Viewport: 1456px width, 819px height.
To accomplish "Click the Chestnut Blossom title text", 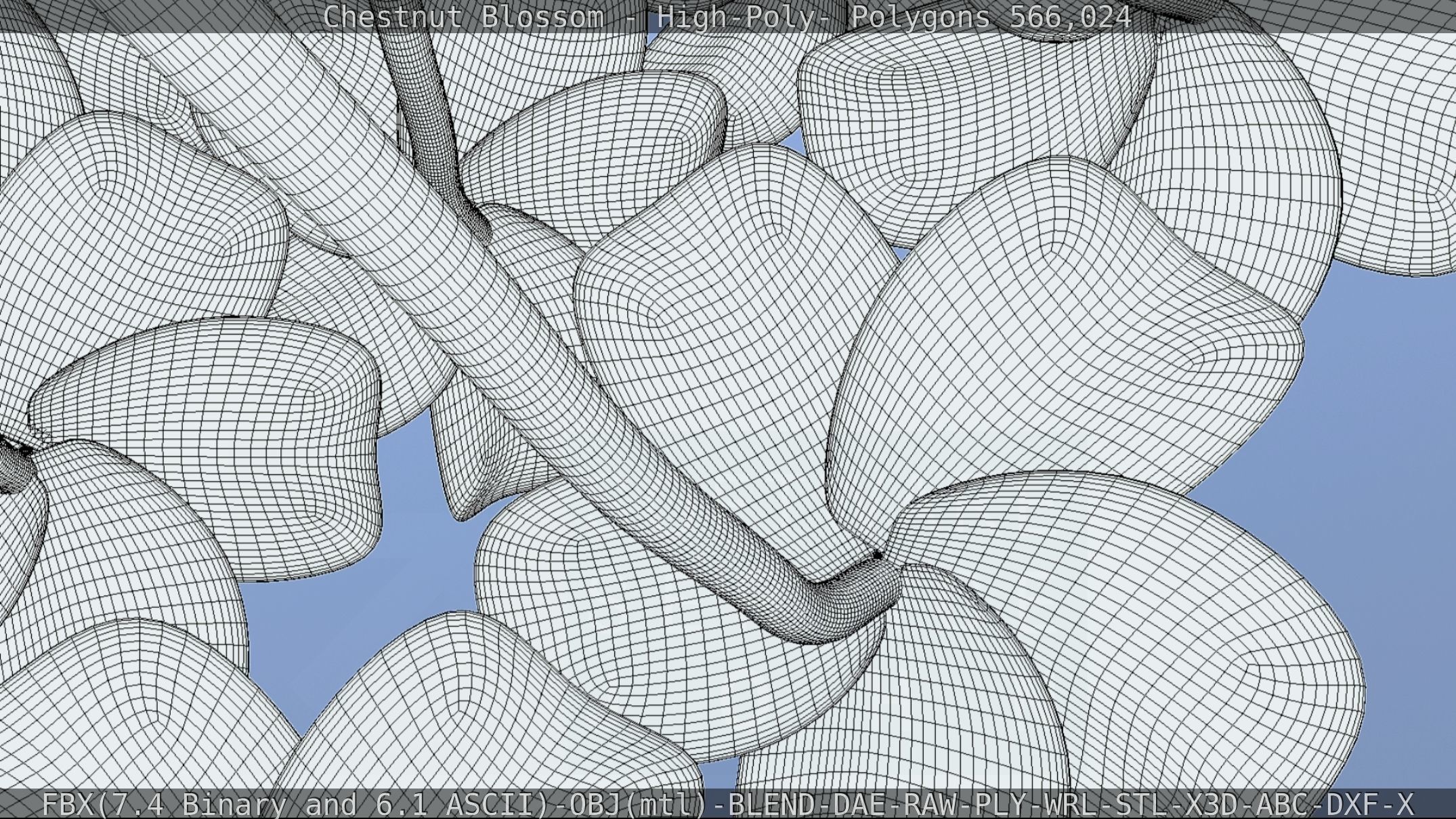I will [463, 17].
